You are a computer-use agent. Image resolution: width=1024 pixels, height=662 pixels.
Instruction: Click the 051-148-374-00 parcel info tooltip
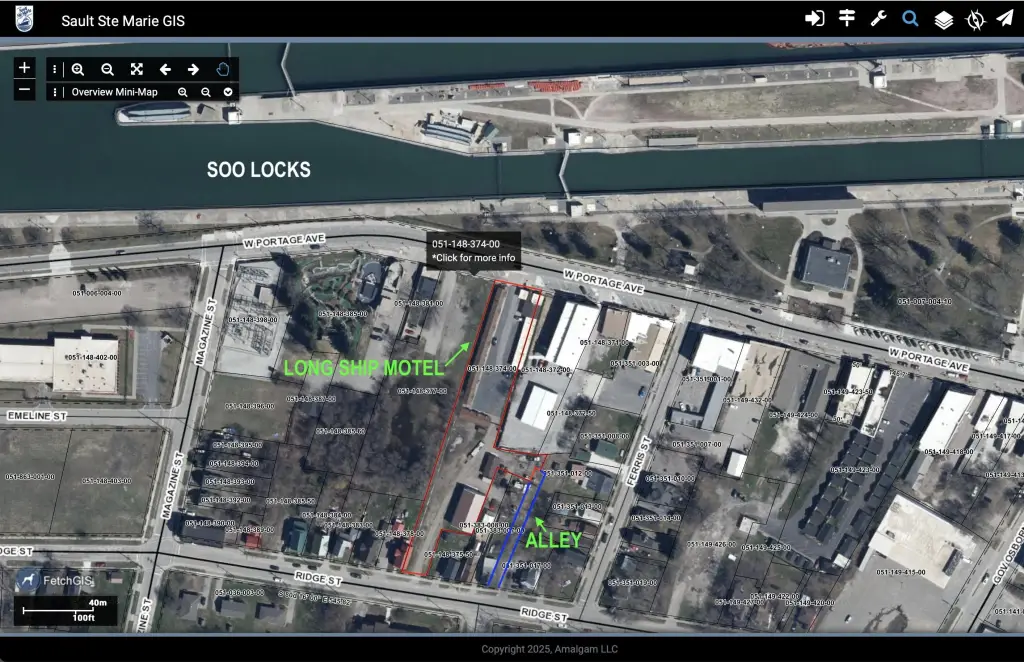tap(474, 251)
